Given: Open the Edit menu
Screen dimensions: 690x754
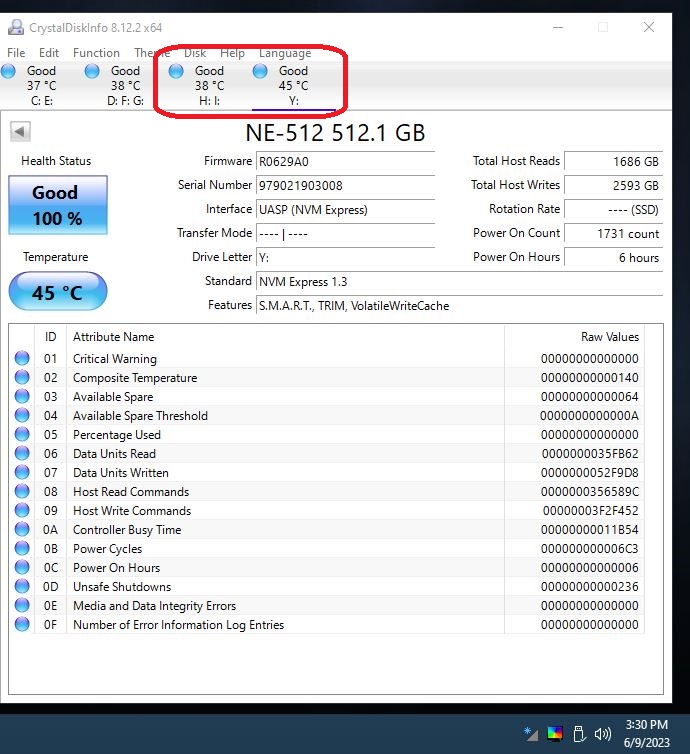Looking at the screenshot, I should (x=49, y=53).
